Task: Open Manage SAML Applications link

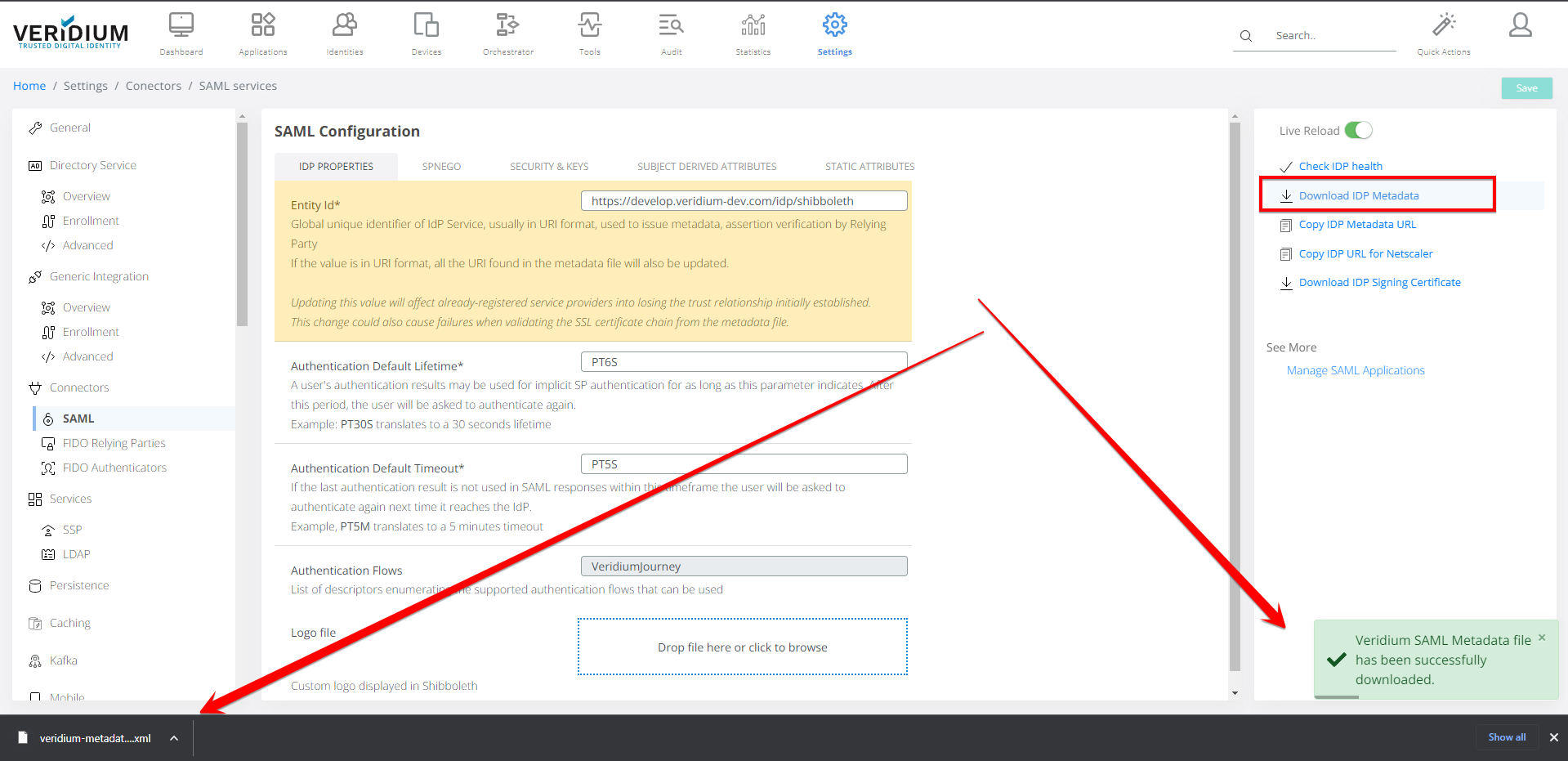Action: (x=1355, y=370)
